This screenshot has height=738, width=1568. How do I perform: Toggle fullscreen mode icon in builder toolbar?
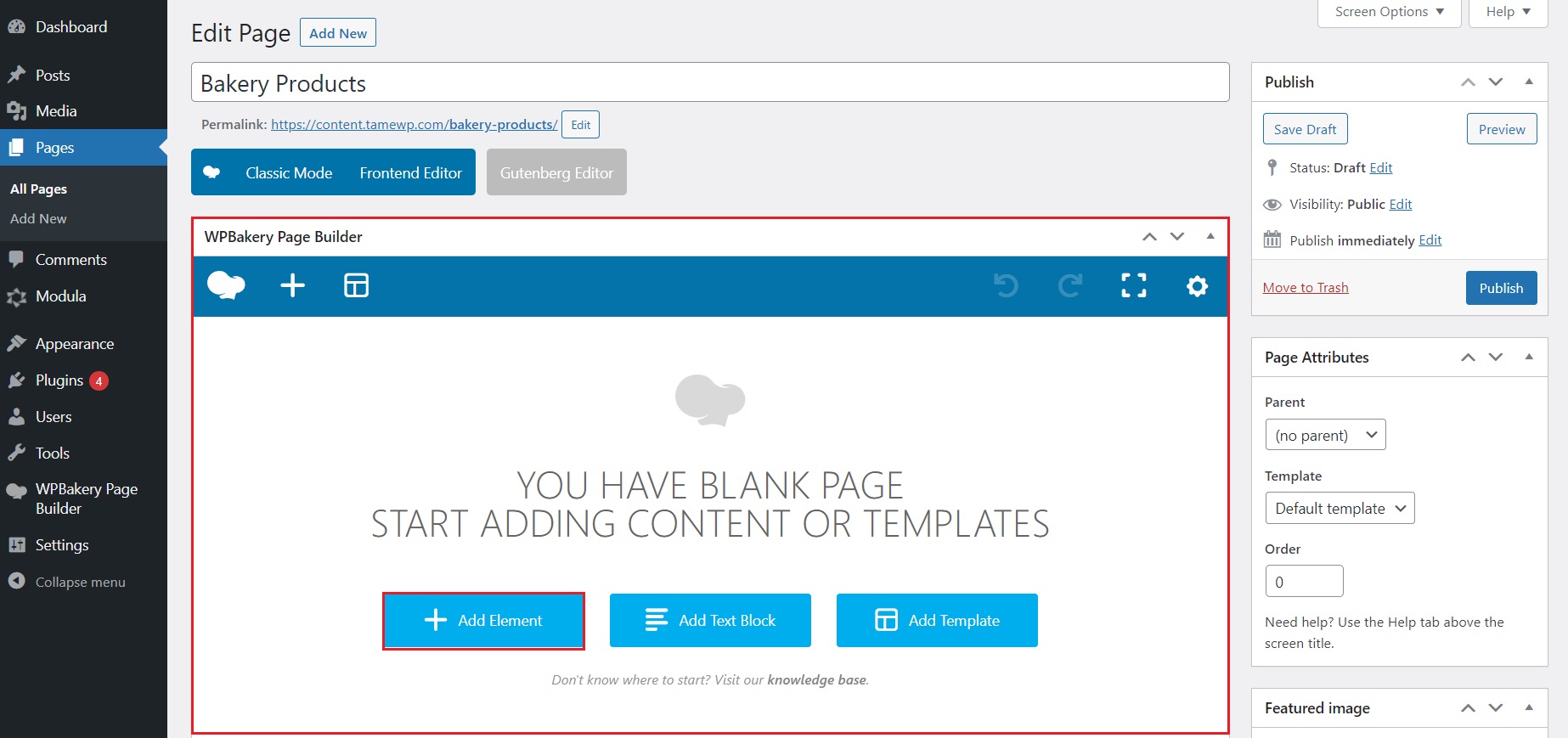coord(1134,285)
